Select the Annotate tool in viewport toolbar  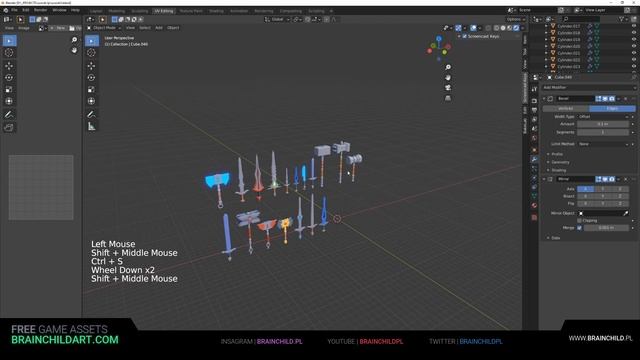pos(91,114)
